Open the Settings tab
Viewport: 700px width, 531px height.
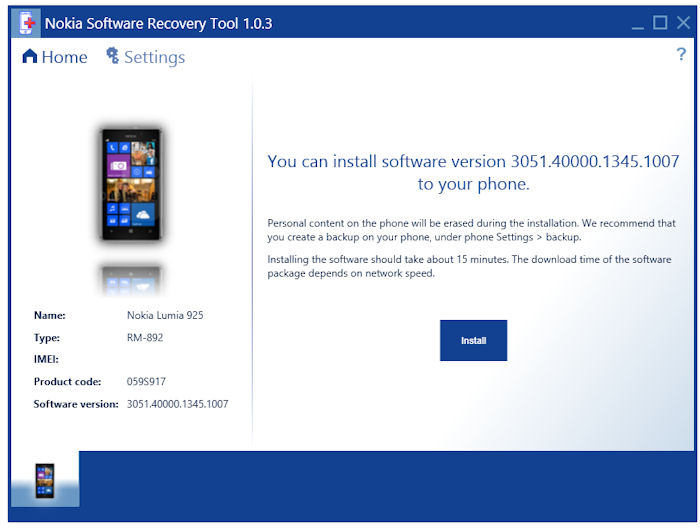click(x=146, y=57)
